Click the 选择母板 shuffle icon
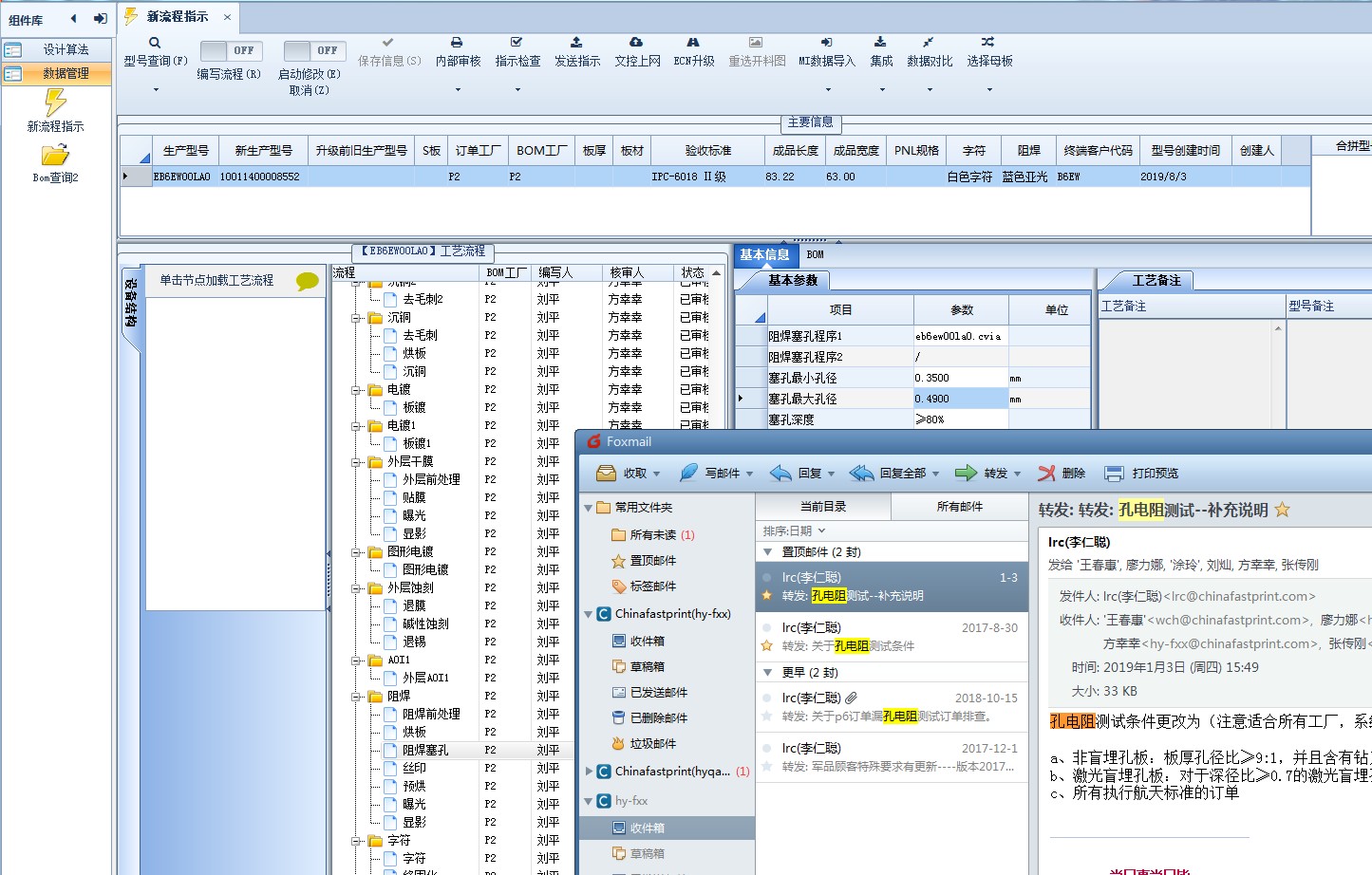This screenshot has height=875, width=1372. pyautogui.click(x=988, y=43)
